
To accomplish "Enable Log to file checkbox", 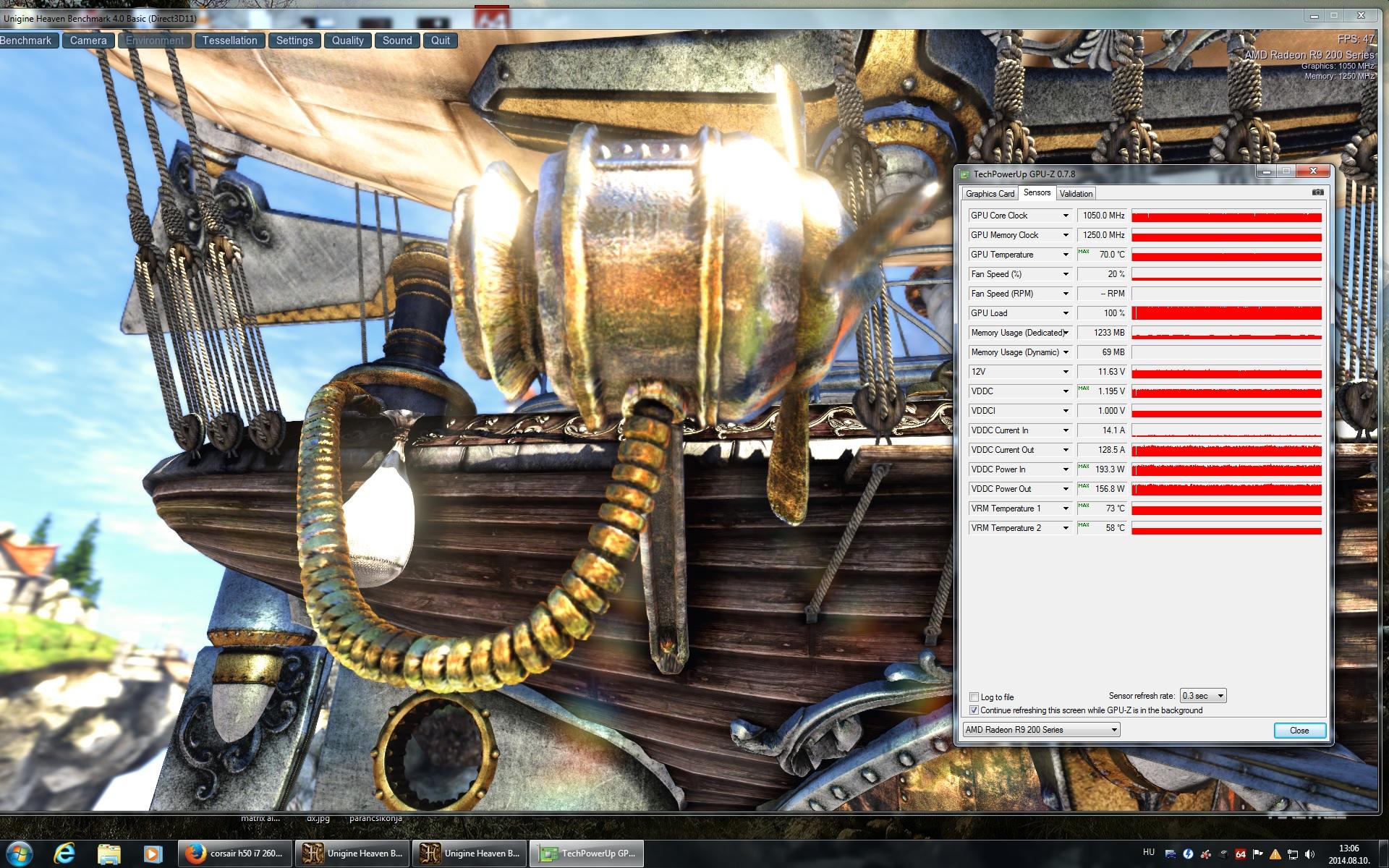I will pos(974,697).
